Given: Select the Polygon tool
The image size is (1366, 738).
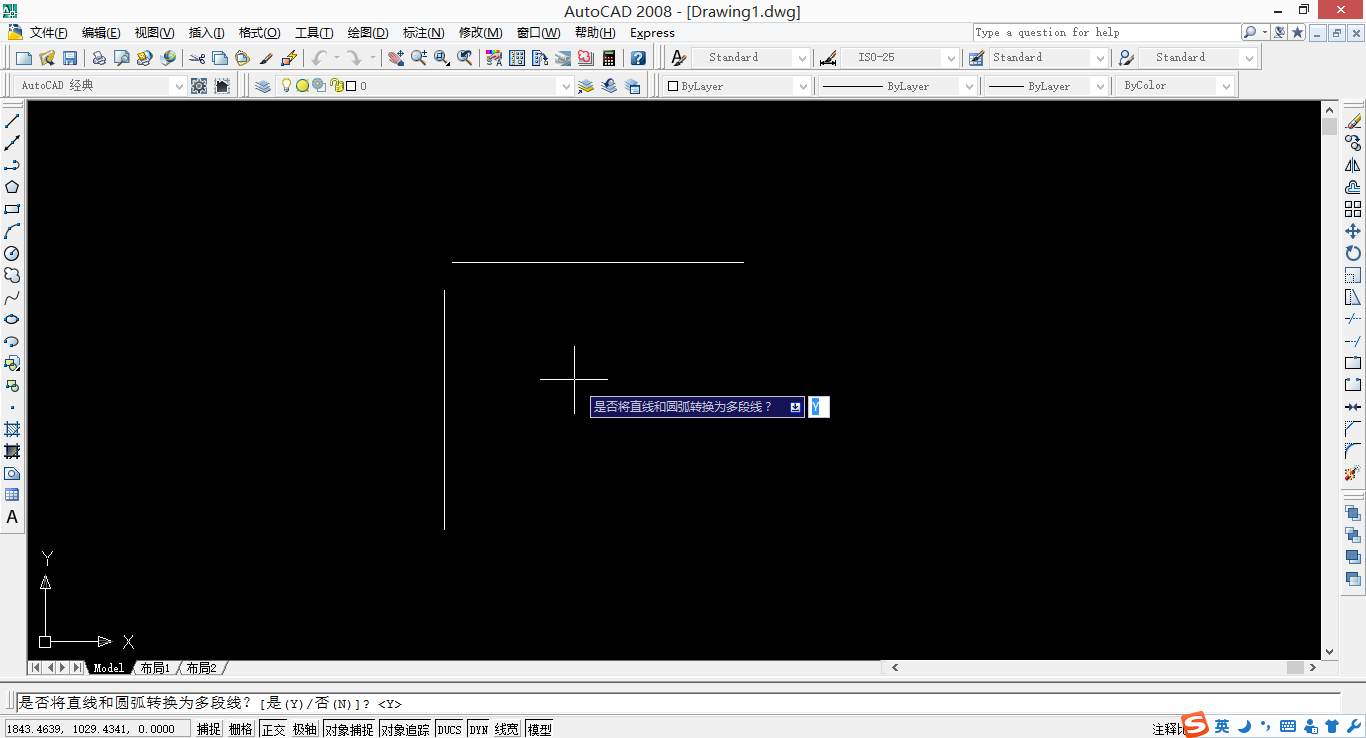Looking at the screenshot, I should pos(12,187).
